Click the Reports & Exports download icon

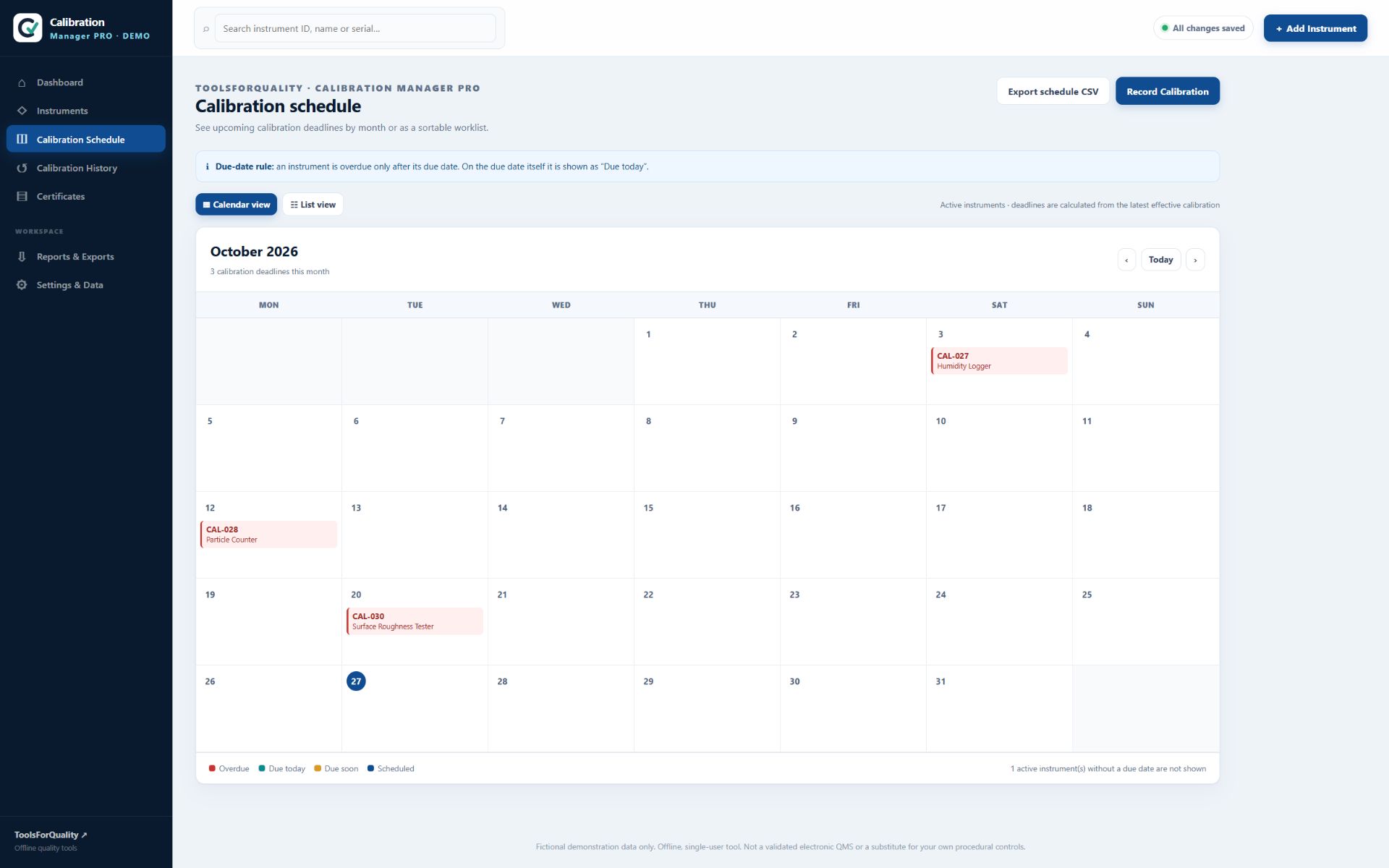pos(22,257)
